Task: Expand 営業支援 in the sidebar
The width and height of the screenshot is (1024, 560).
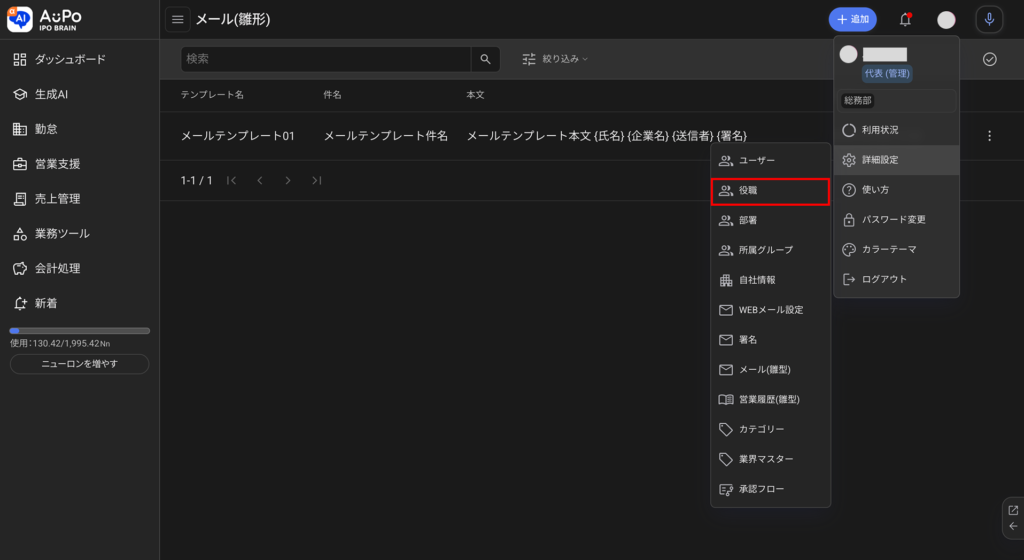Action: click(58, 164)
